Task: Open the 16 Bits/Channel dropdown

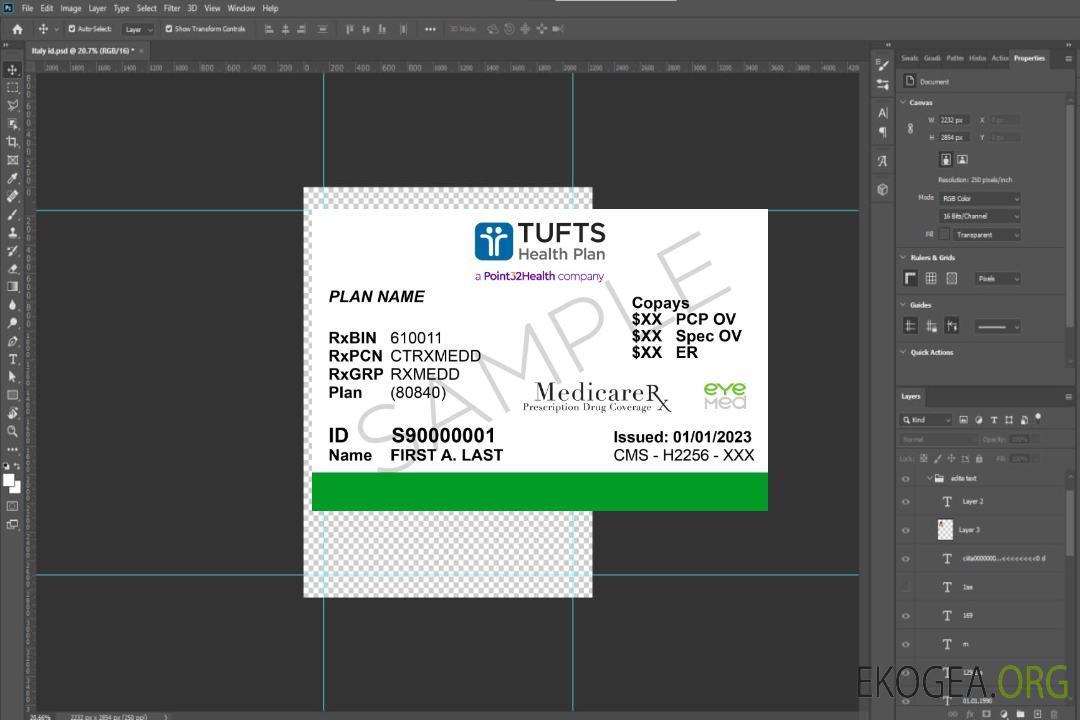Action: pos(979,216)
